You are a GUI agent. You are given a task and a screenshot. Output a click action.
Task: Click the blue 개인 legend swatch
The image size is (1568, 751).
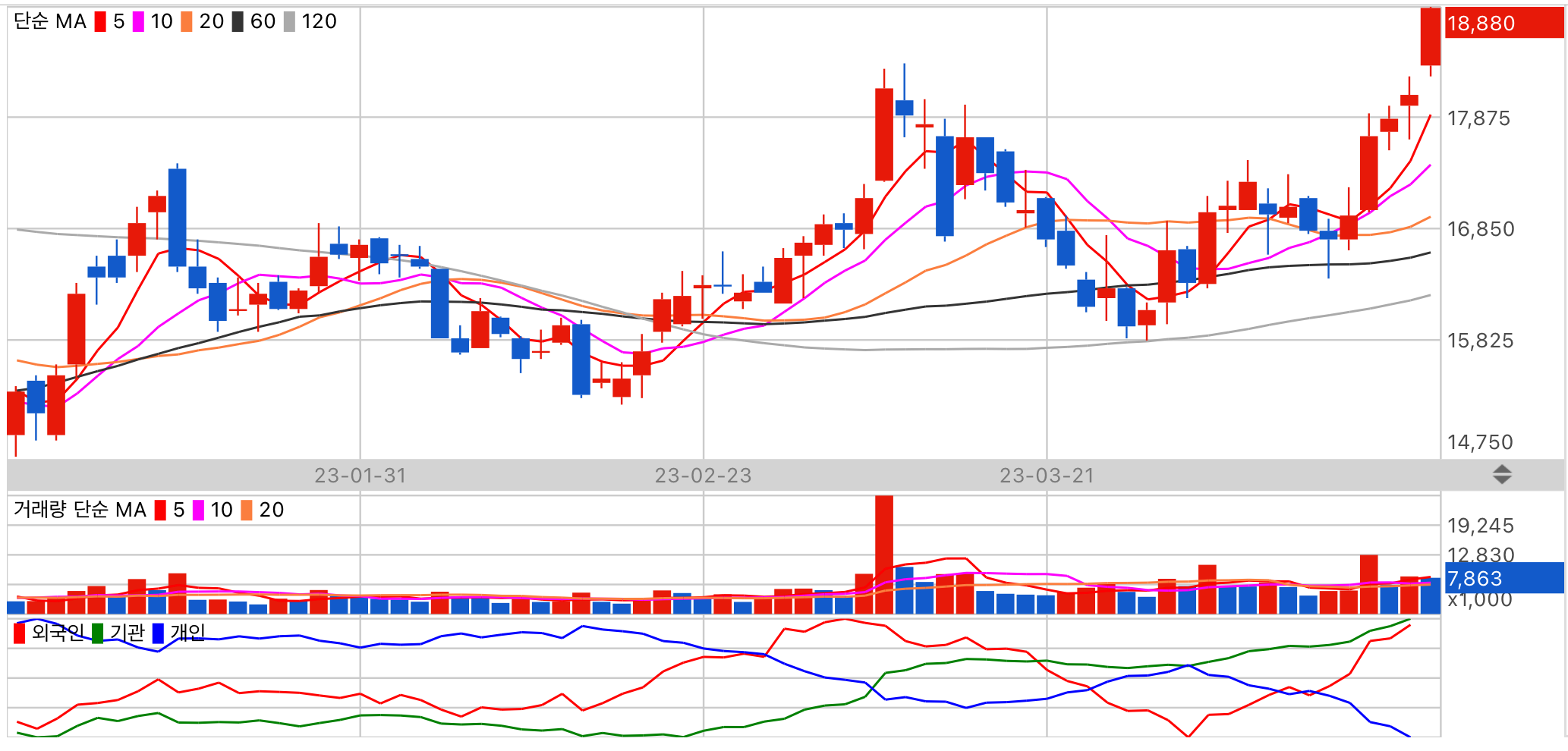point(158,633)
